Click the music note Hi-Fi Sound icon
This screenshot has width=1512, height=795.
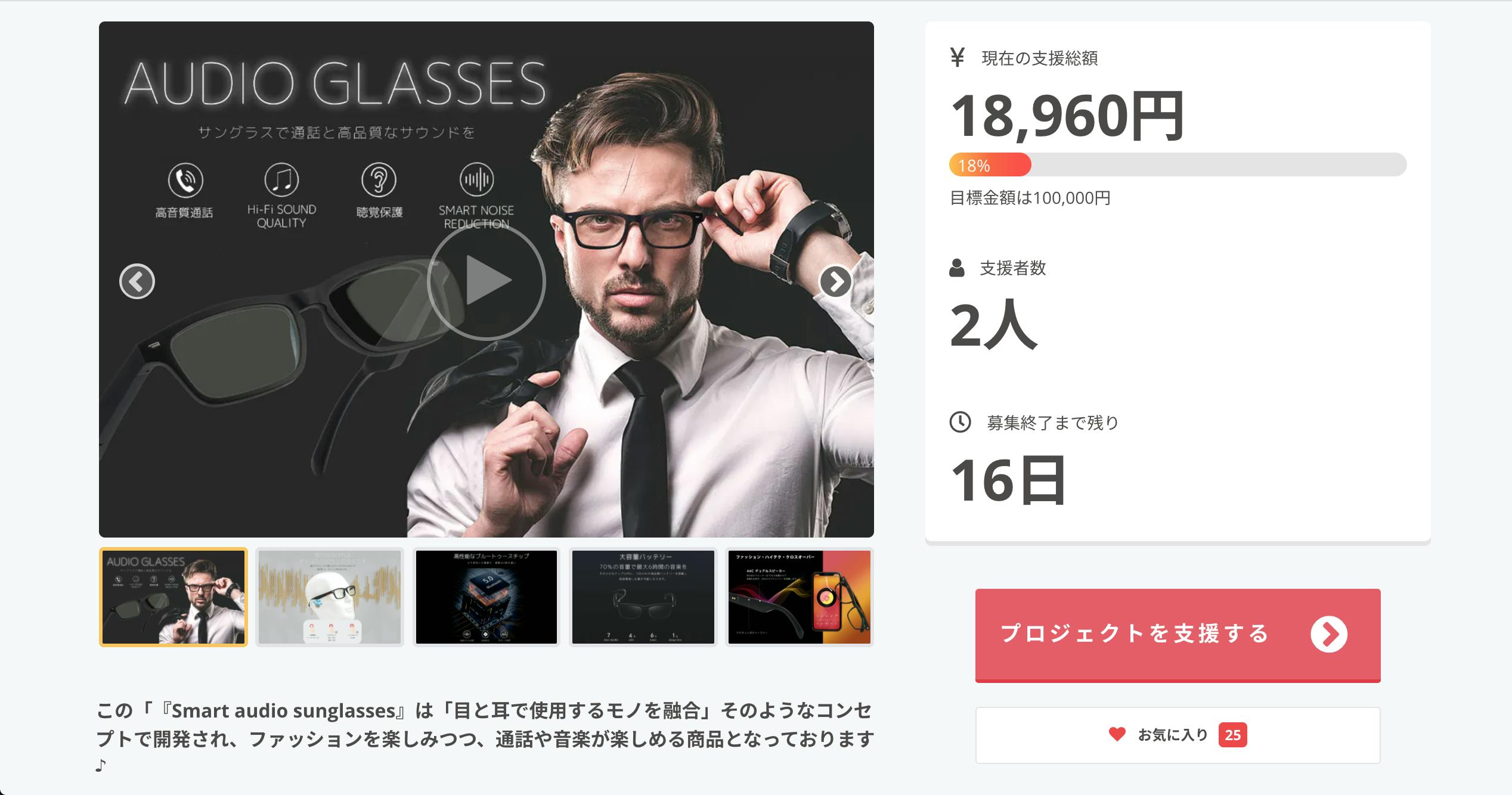281,179
